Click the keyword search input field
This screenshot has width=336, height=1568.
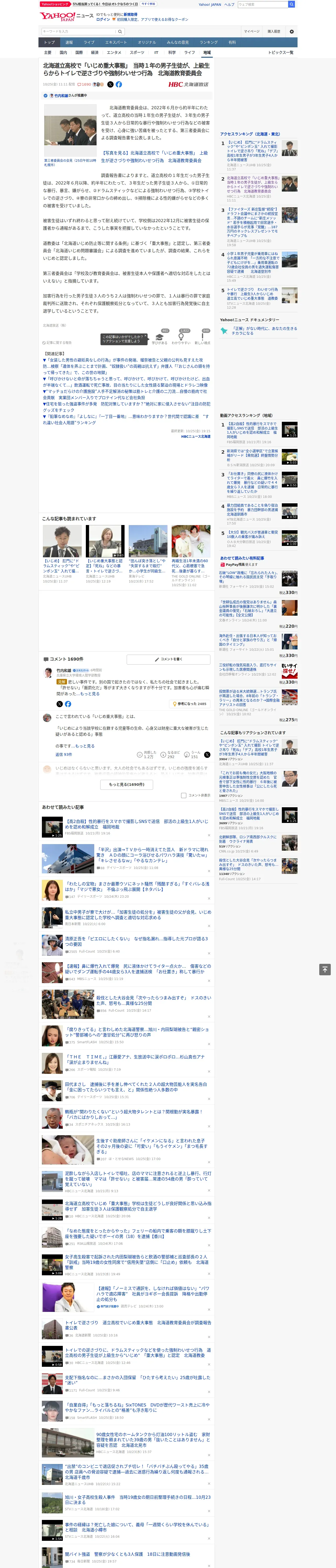(x=79, y=32)
